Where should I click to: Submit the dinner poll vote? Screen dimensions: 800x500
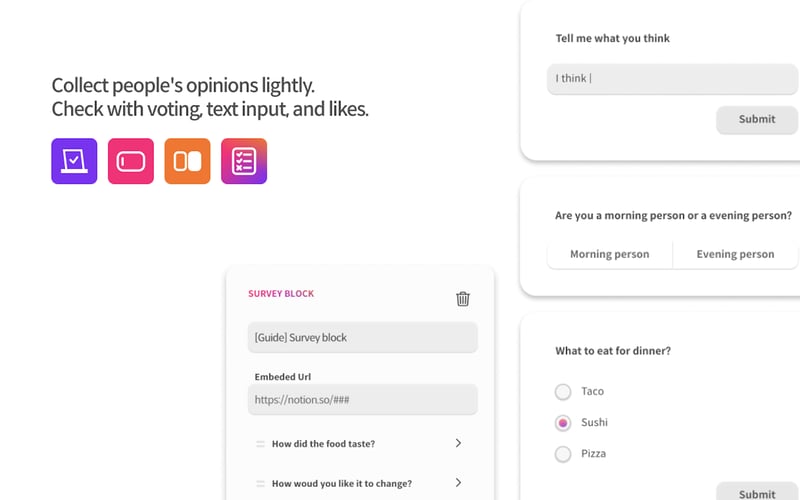756,493
